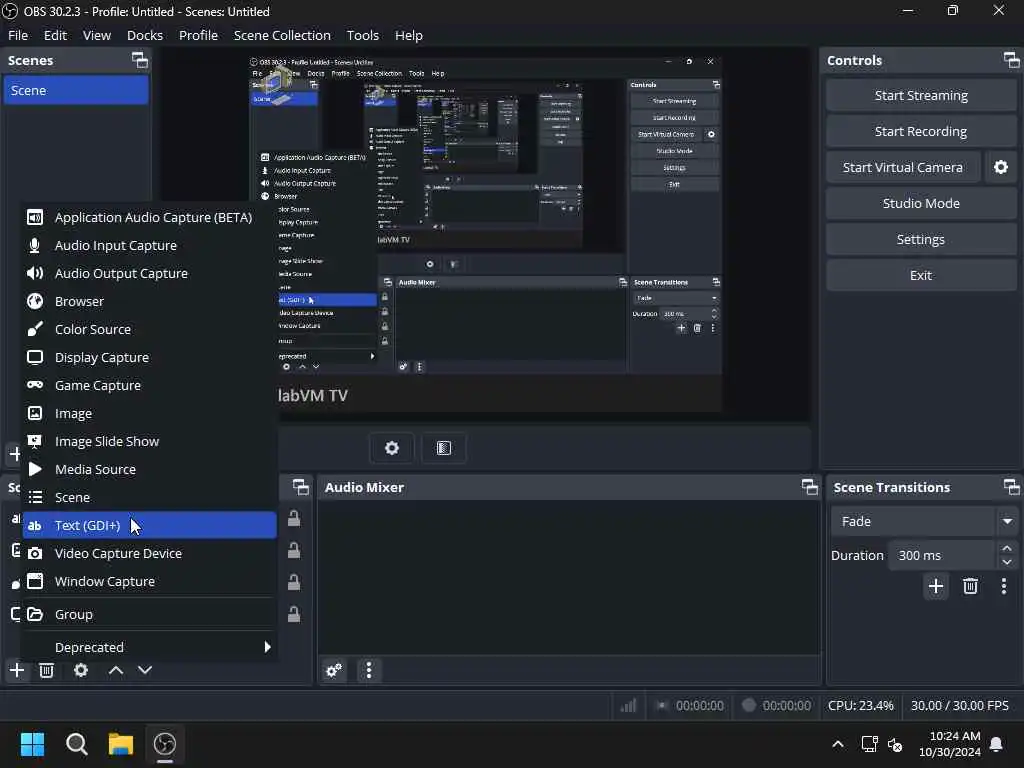Undock the Scenes panel

pos(140,61)
